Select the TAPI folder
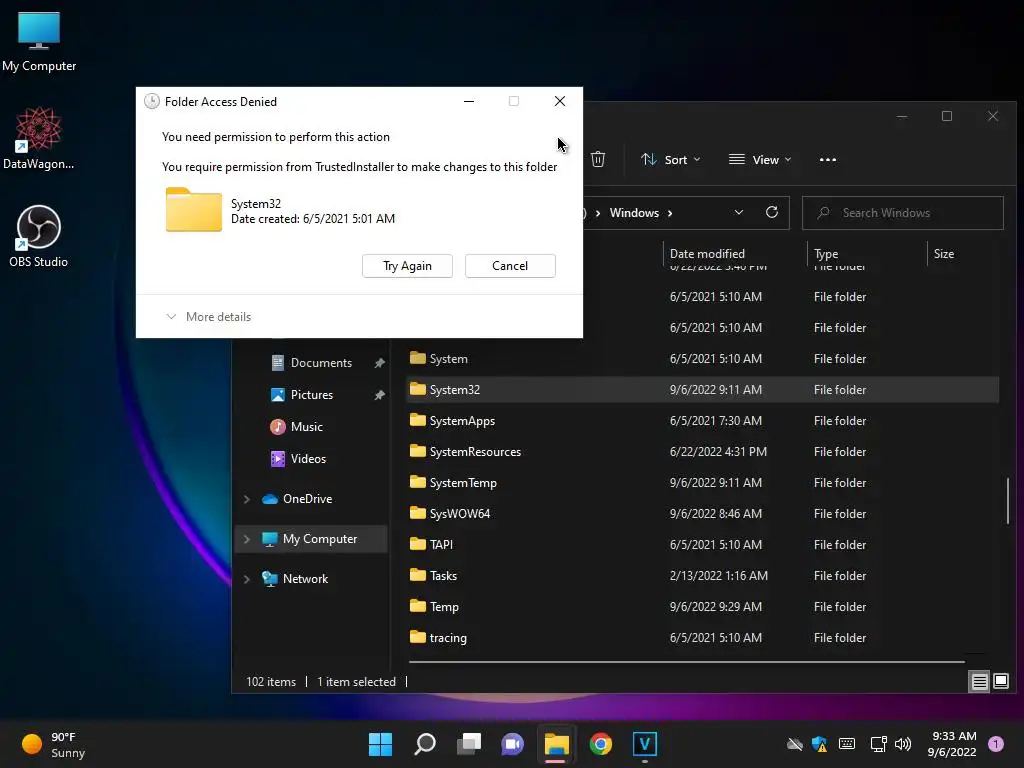 (x=702, y=545)
